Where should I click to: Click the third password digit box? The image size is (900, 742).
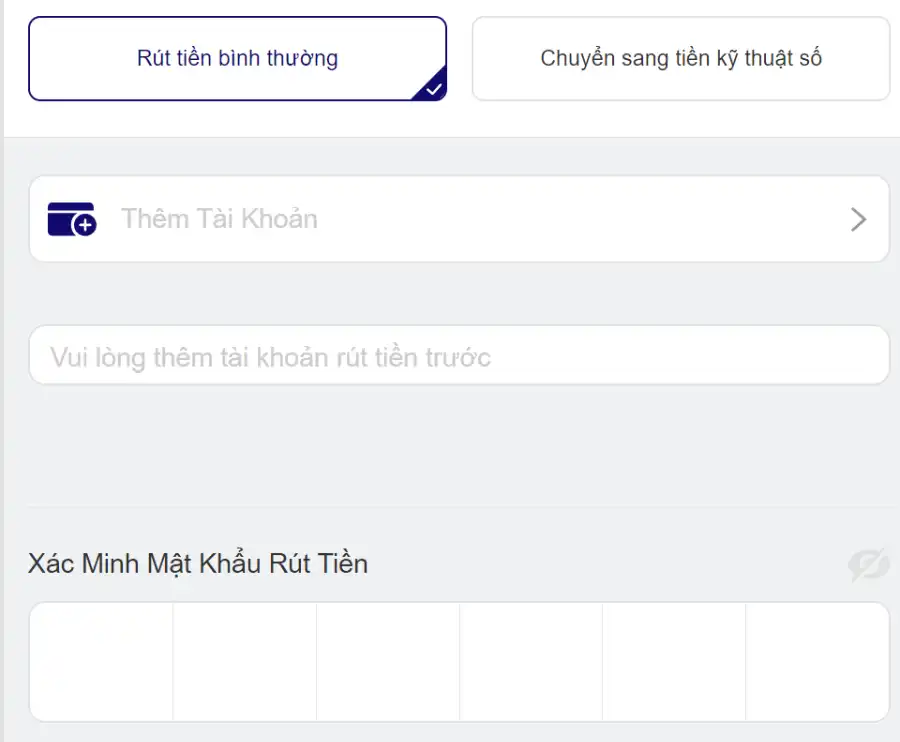click(x=388, y=662)
